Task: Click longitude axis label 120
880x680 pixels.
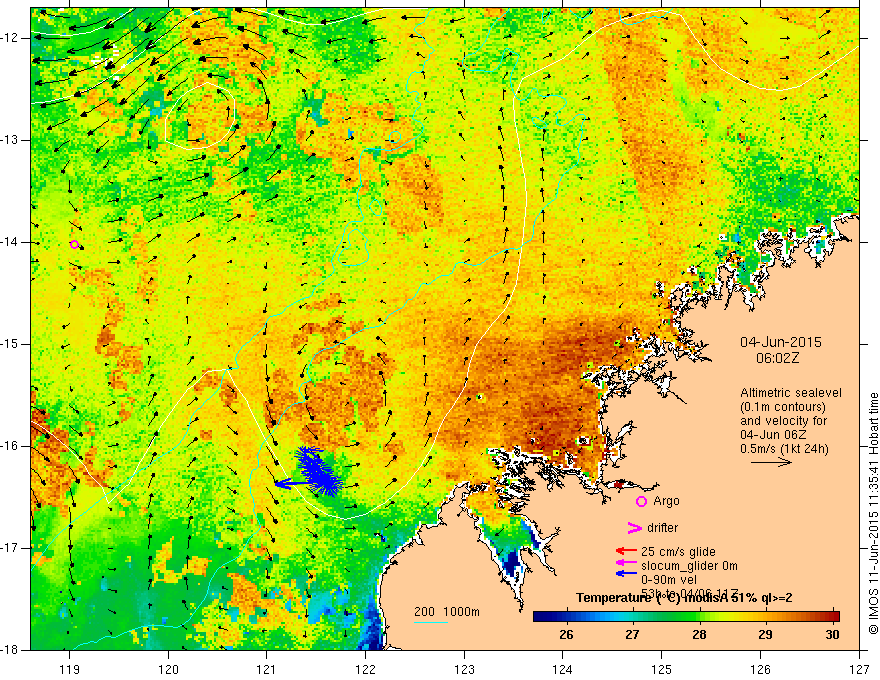Action: tap(168, 669)
